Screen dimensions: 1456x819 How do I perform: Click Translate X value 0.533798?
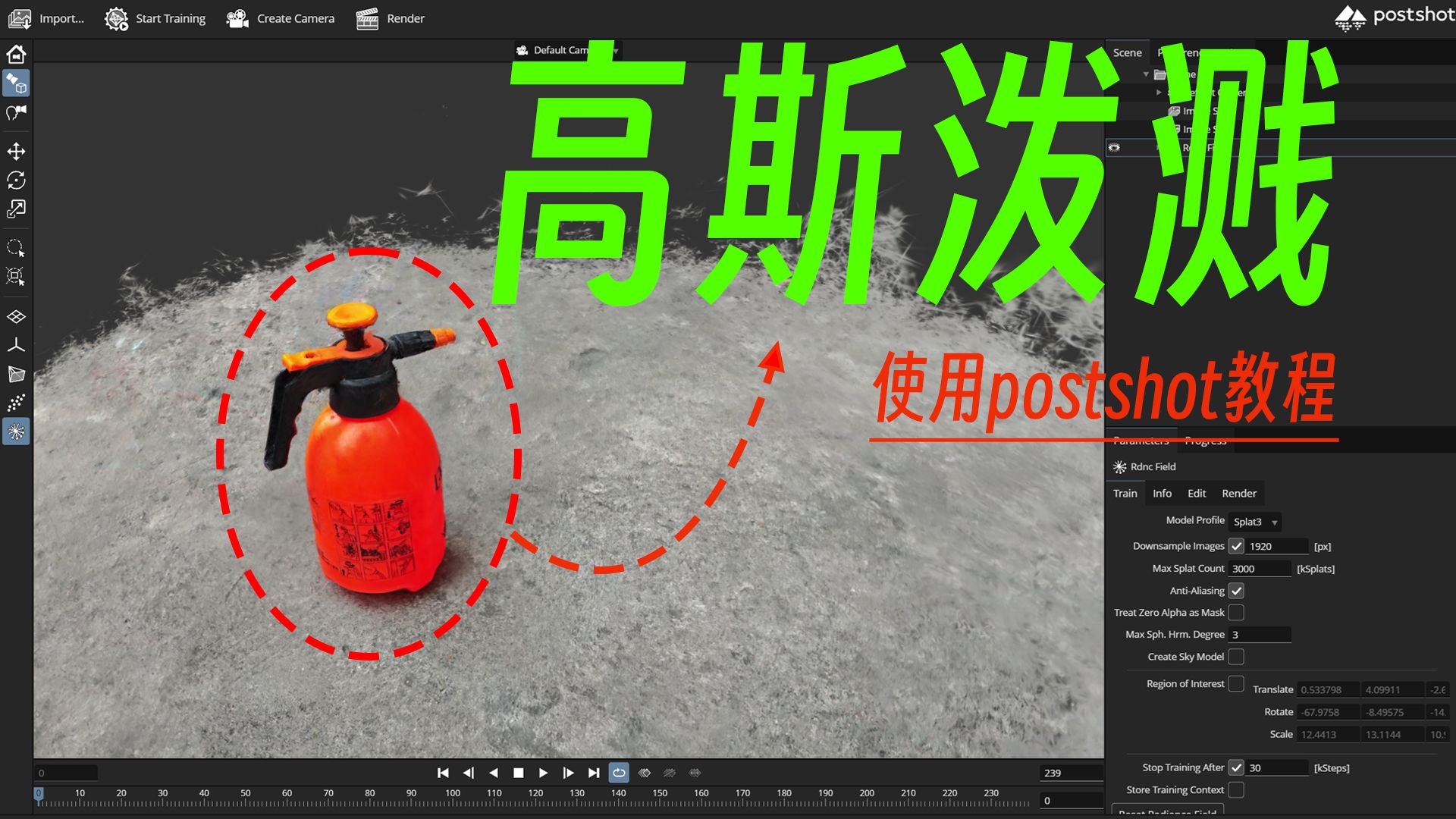pos(1328,689)
